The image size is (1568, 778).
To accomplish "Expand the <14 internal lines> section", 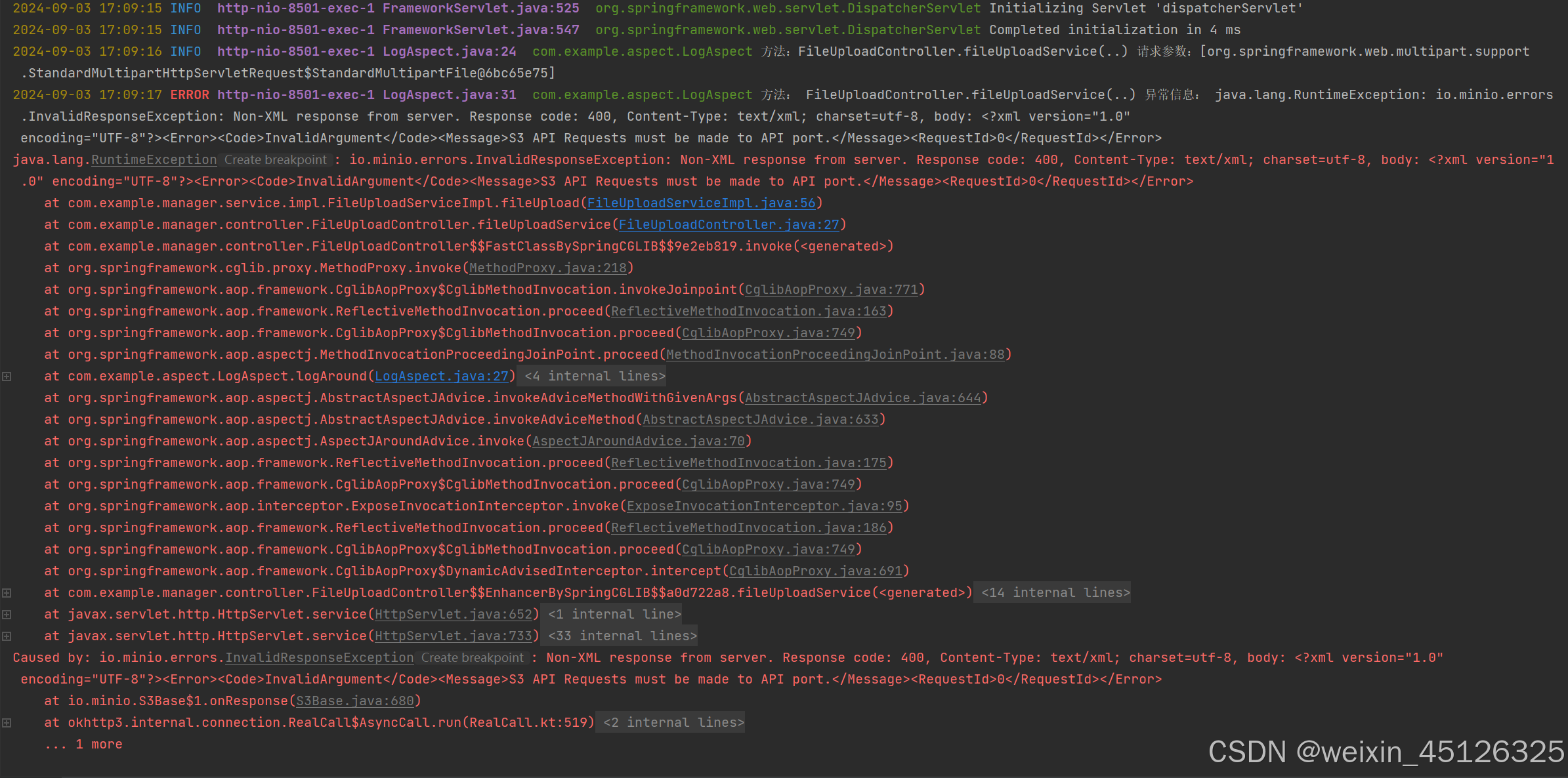I will (1053, 592).
